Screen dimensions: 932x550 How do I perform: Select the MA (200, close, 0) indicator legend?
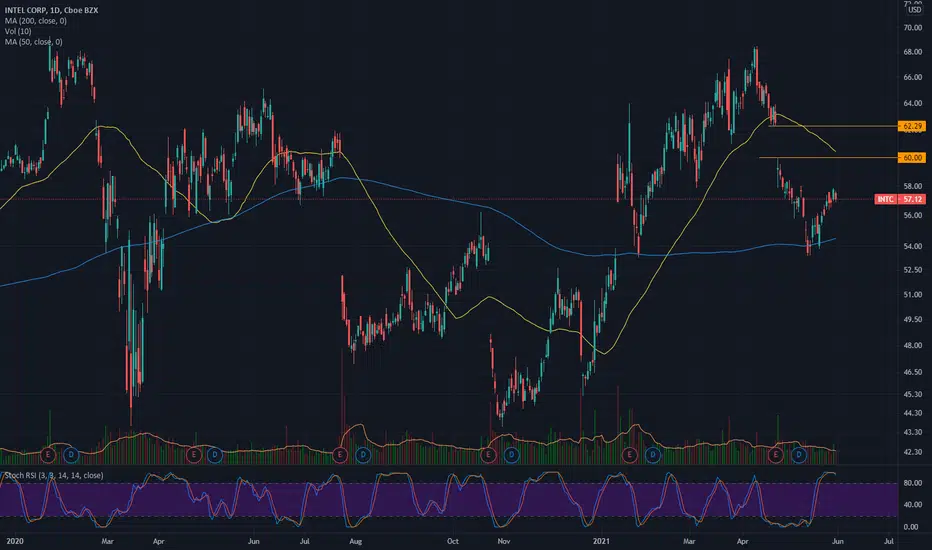pyautogui.click(x=36, y=21)
